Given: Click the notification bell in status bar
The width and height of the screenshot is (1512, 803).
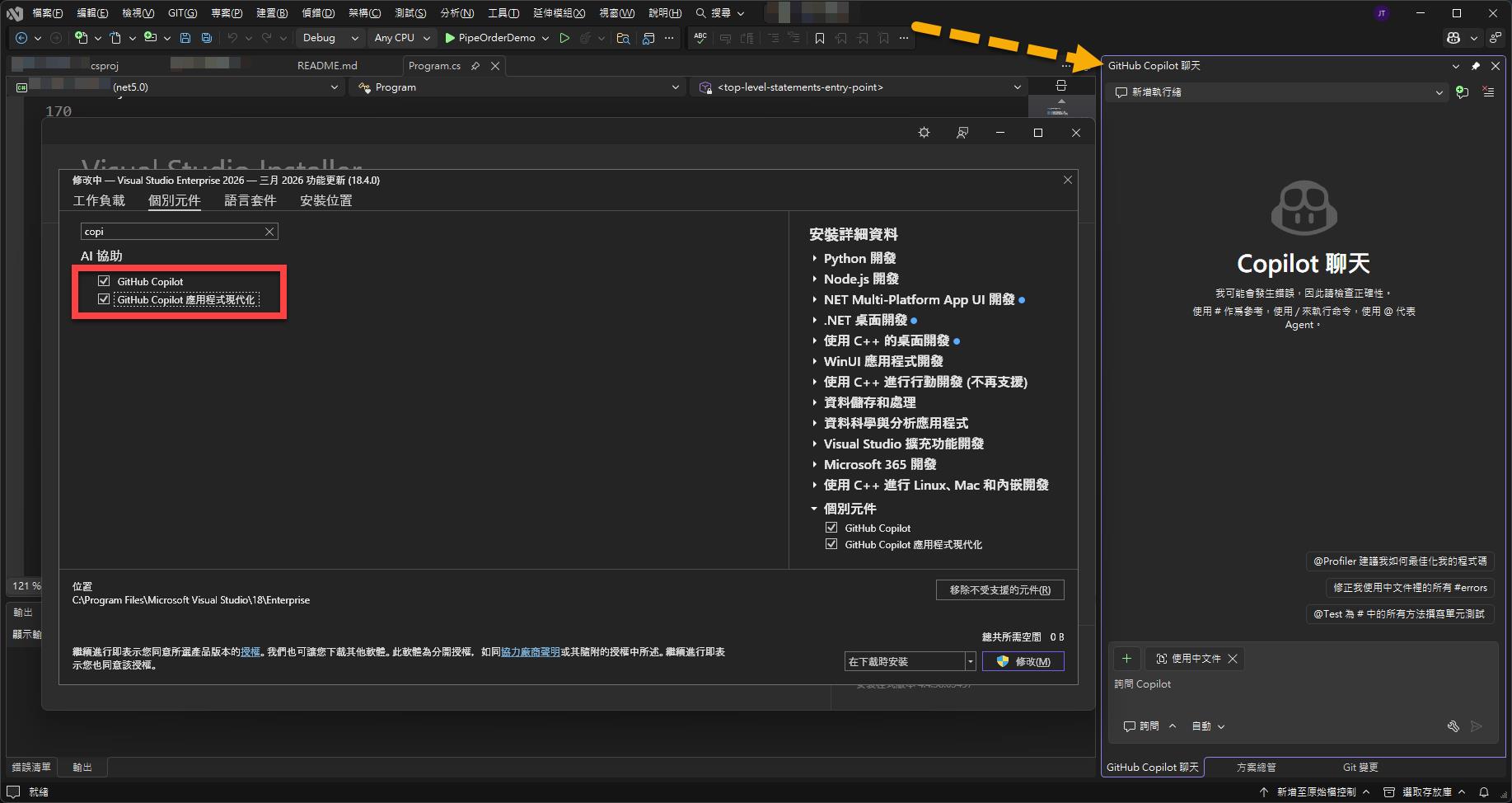Looking at the screenshot, I should click(1484, 791).
